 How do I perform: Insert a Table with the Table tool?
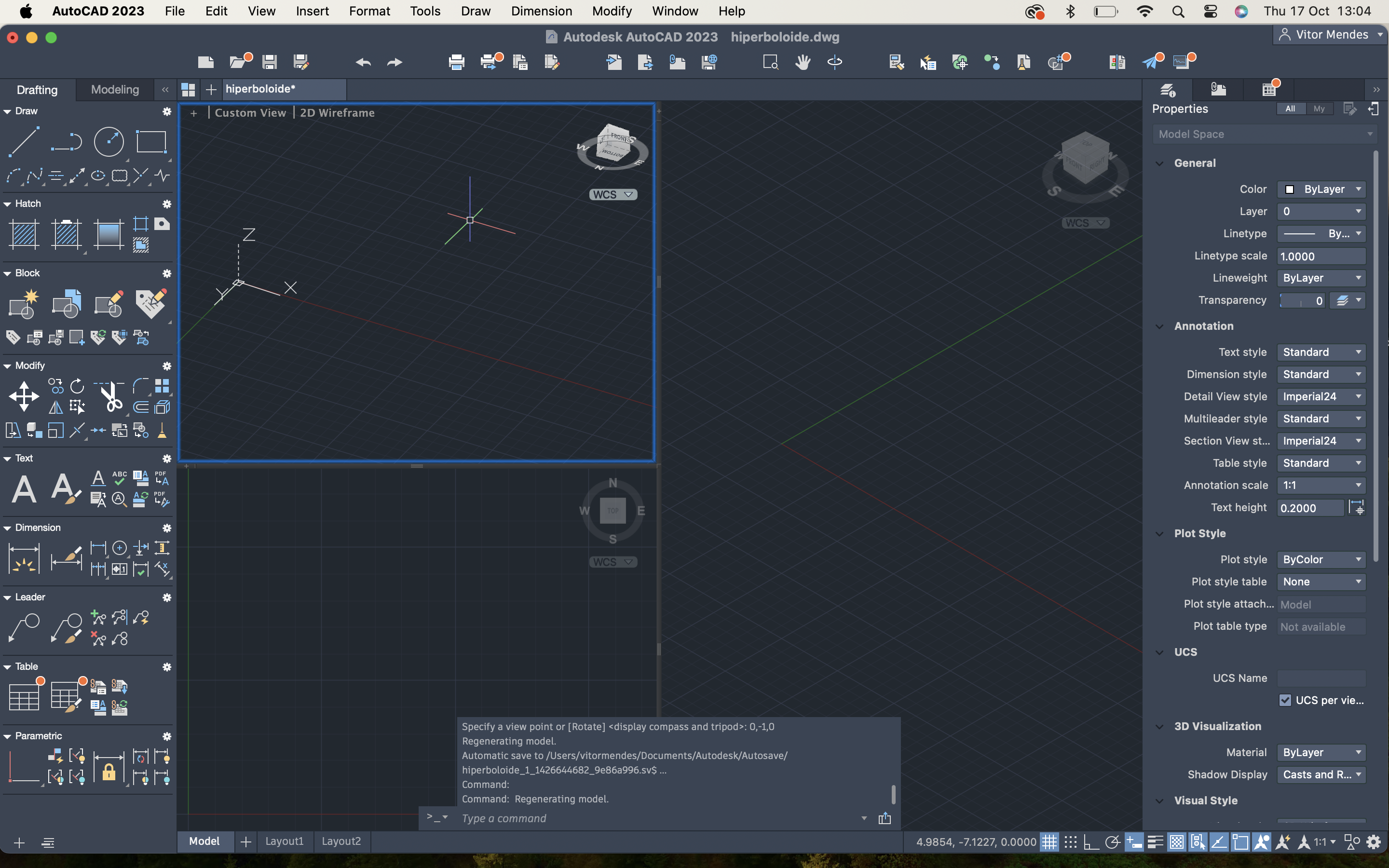24,697
